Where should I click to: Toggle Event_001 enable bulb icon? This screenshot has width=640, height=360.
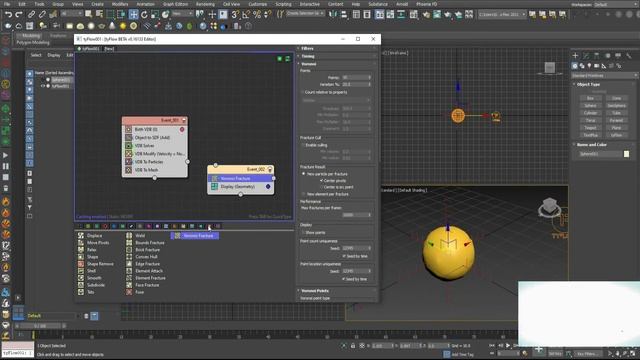(x=183, y=120)
